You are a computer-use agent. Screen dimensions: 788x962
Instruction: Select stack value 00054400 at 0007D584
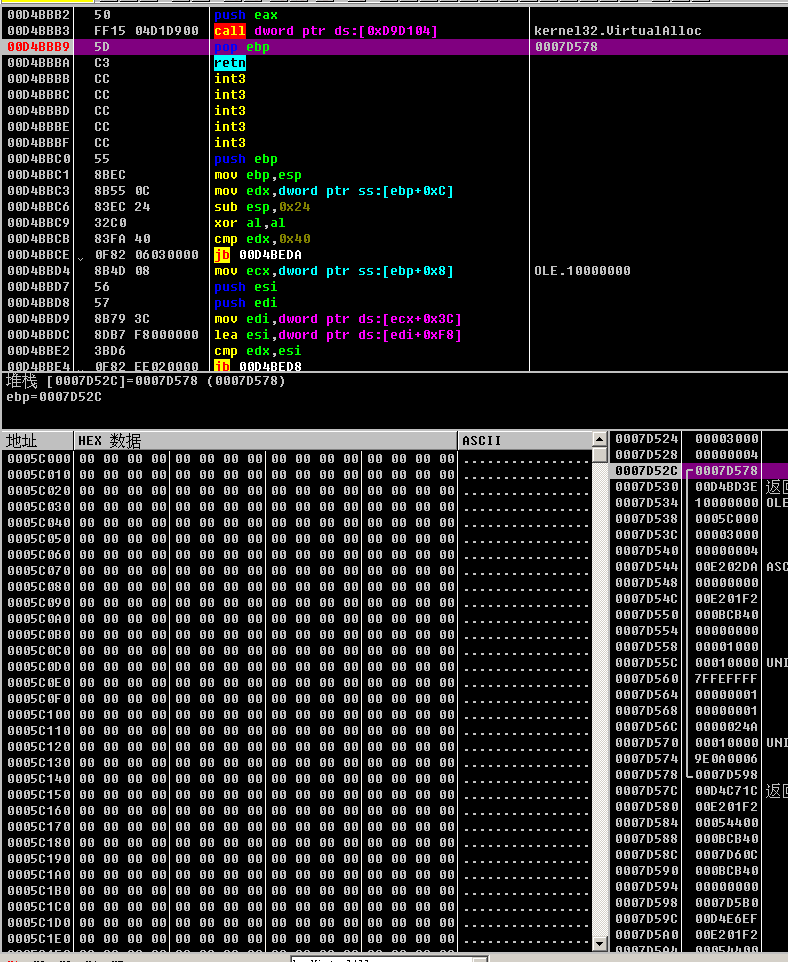pos(727,823)
